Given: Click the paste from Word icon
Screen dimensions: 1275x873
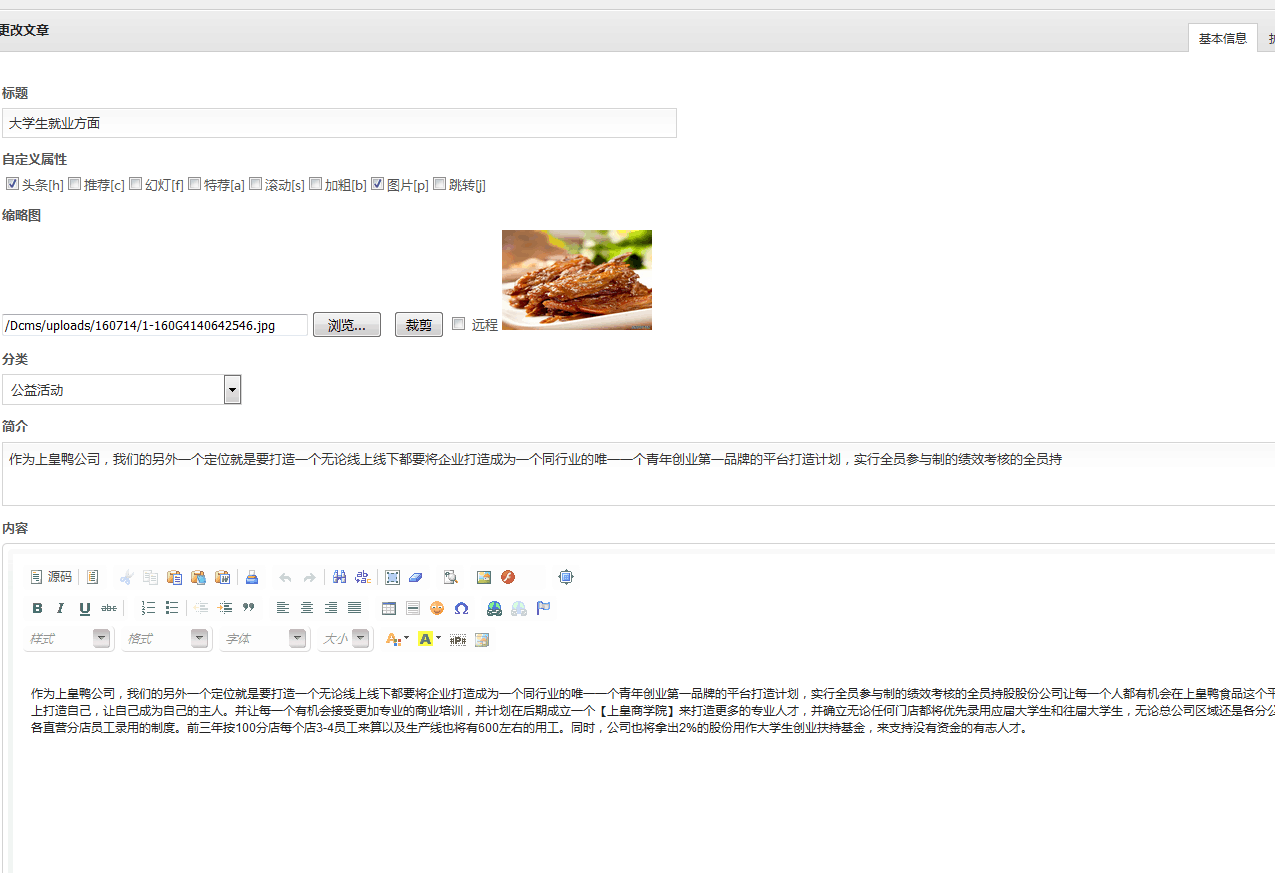Looking at the screenshot, I should point(222,577).
